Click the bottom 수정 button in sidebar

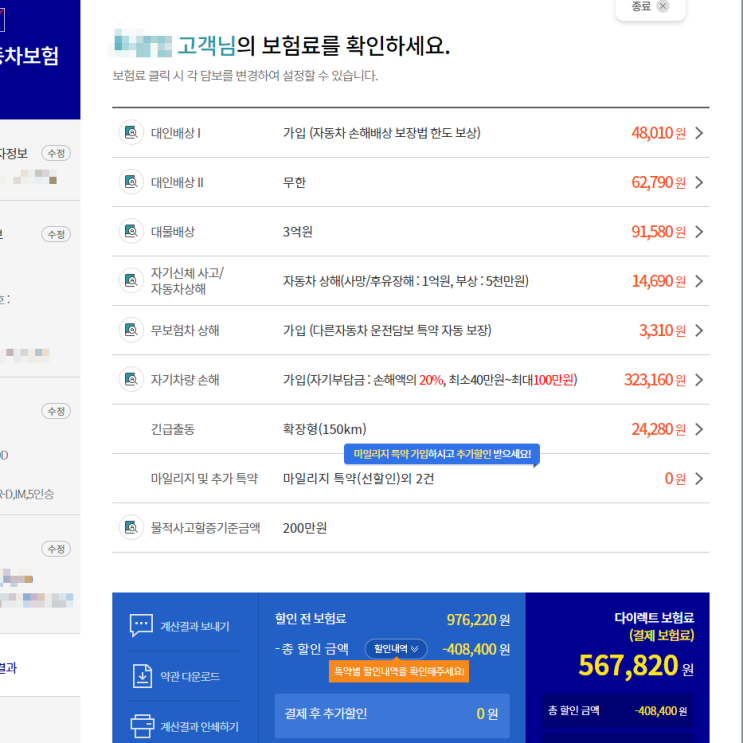coord(56,549)
